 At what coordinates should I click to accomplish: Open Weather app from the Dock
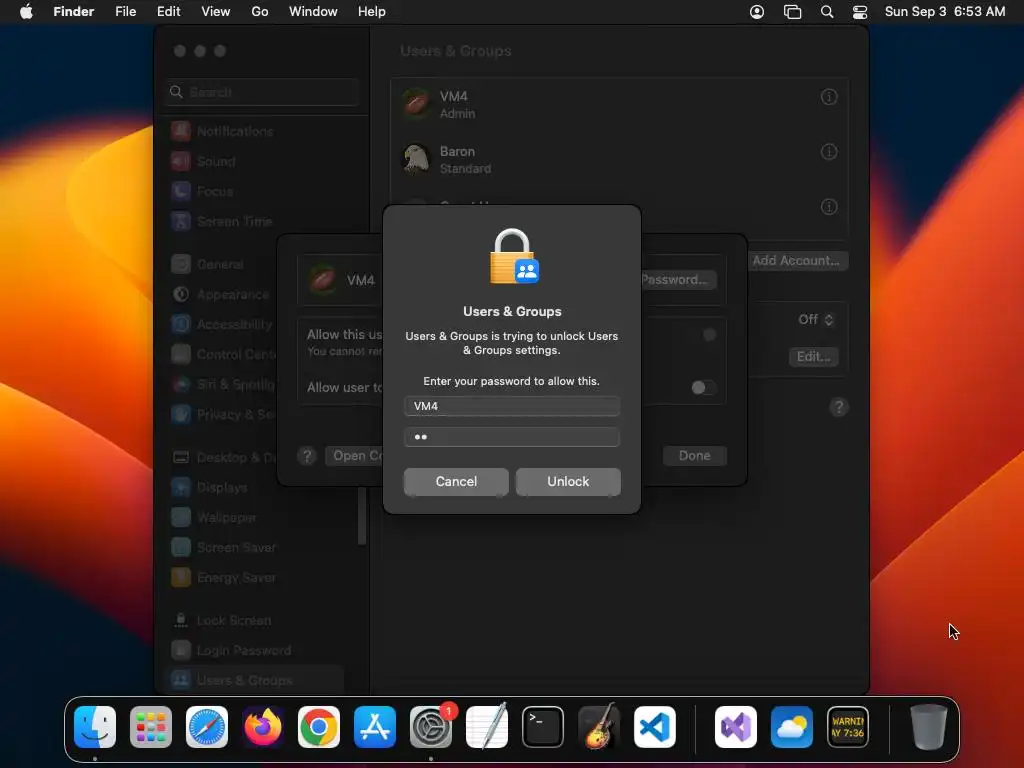tap(792, 727)
